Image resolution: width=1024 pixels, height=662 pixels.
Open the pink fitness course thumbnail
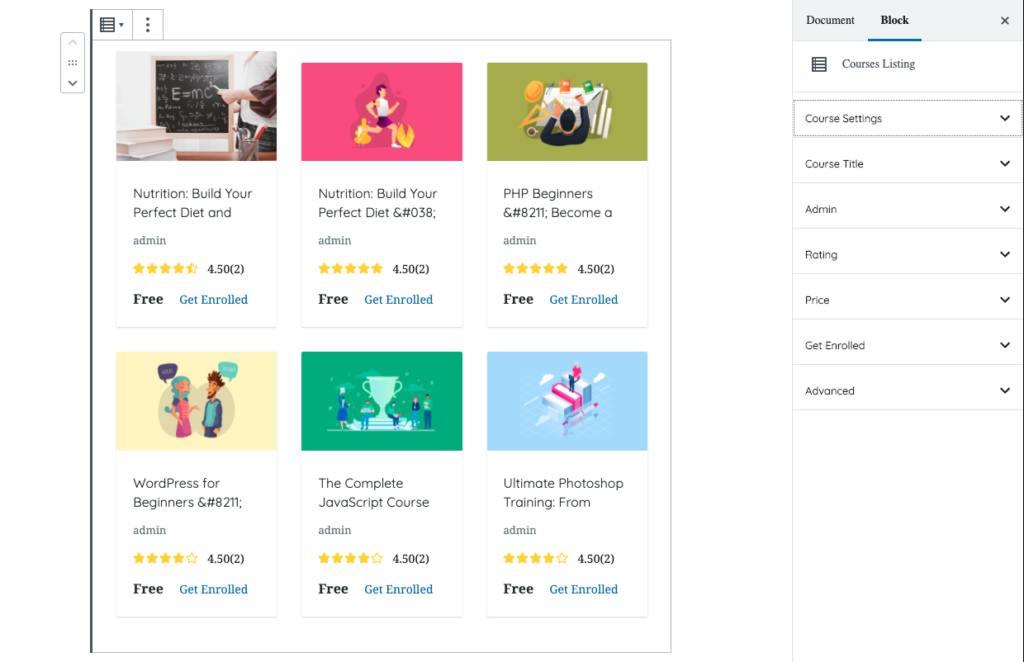381,112
